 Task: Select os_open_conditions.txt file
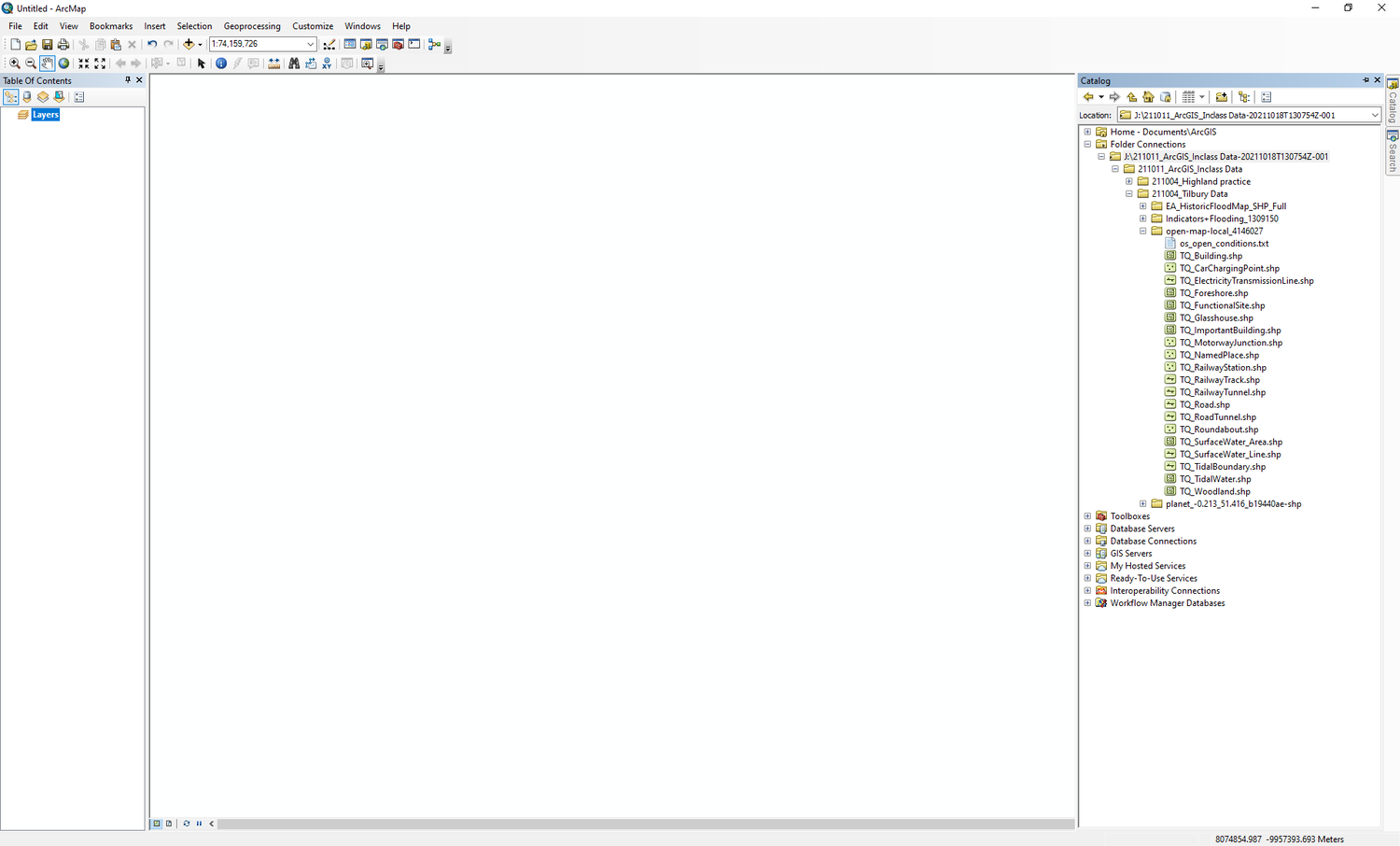coord(1224,244)
